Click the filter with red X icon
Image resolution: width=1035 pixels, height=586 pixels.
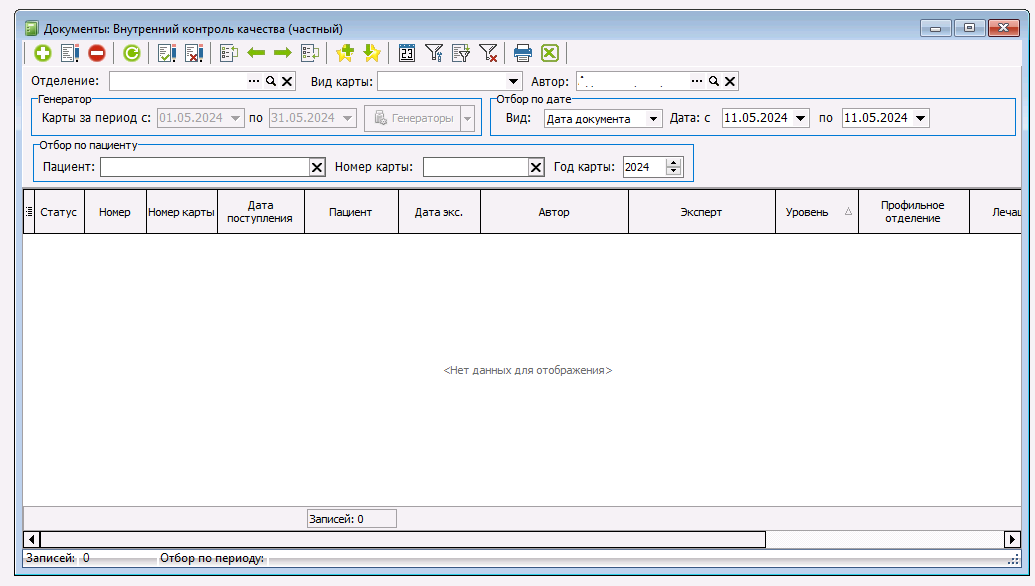pos(488,54)
